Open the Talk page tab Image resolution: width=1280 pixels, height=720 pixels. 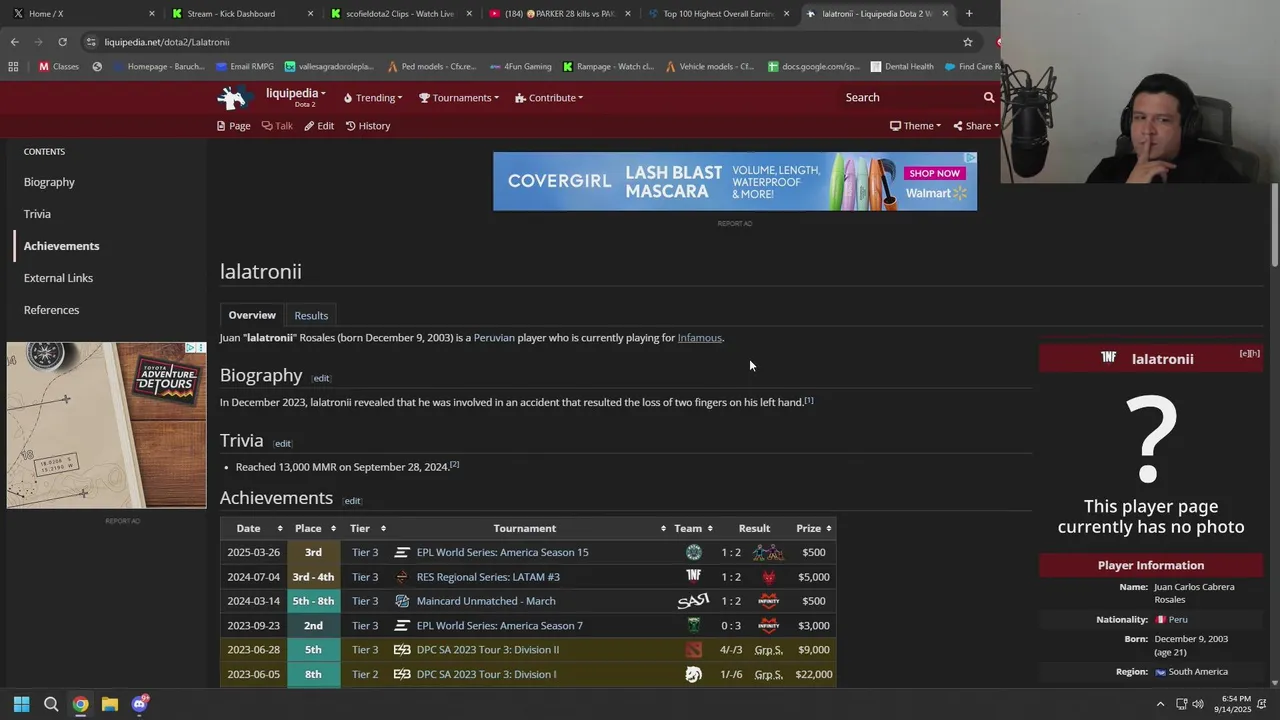coord(277,125)
